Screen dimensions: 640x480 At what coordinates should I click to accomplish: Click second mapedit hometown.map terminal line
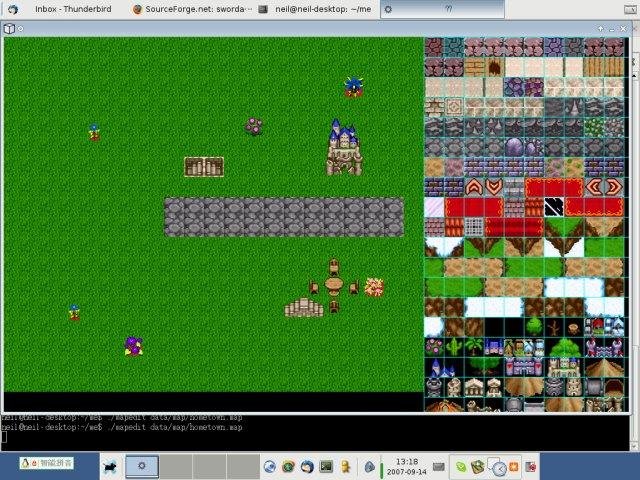(122, 427)
